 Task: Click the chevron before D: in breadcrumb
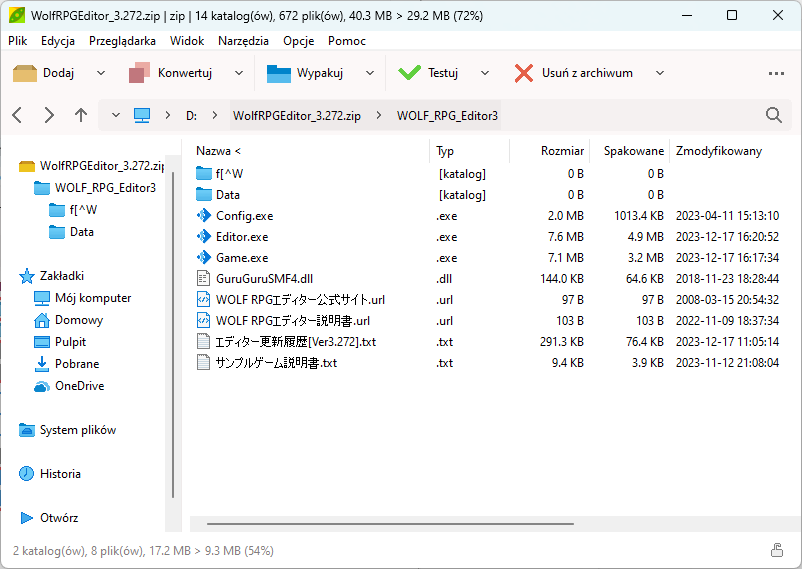168,116
